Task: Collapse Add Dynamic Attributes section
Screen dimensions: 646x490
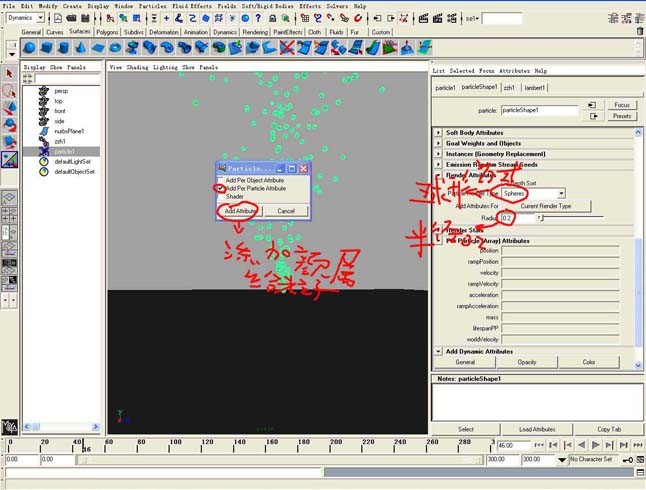Action: click(438, 352)
